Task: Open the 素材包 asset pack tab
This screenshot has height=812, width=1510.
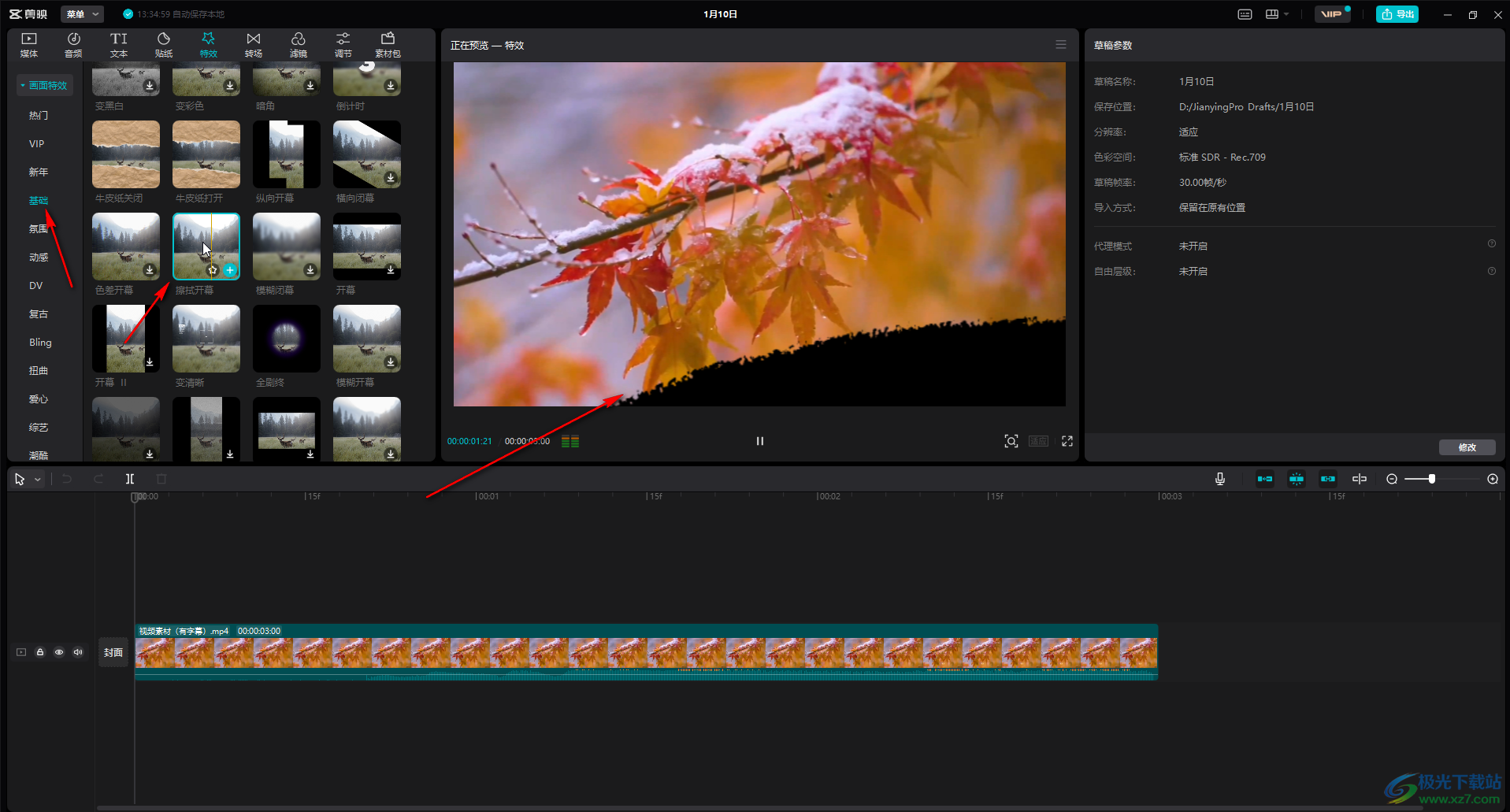Action: [x=388, y=45]
